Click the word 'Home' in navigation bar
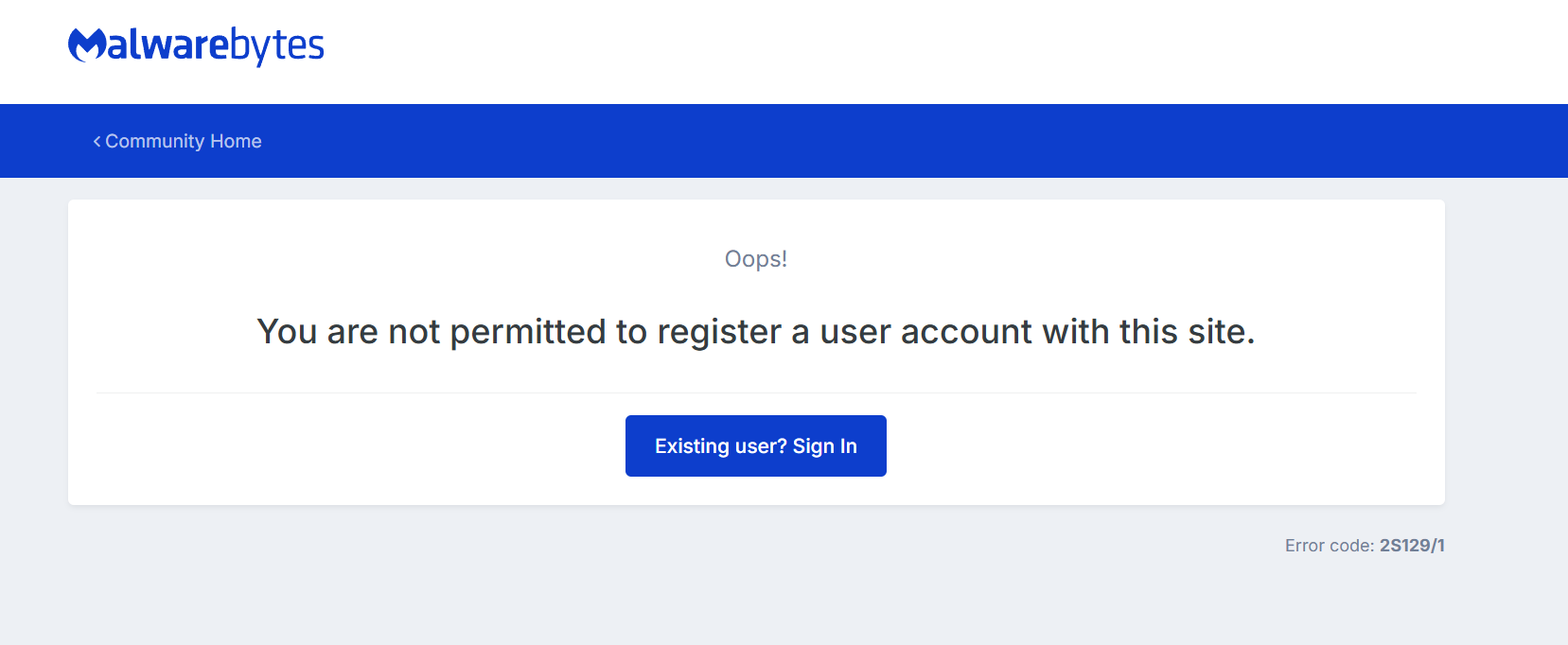This screenshot has height=645, width=1568. [236, 141]
